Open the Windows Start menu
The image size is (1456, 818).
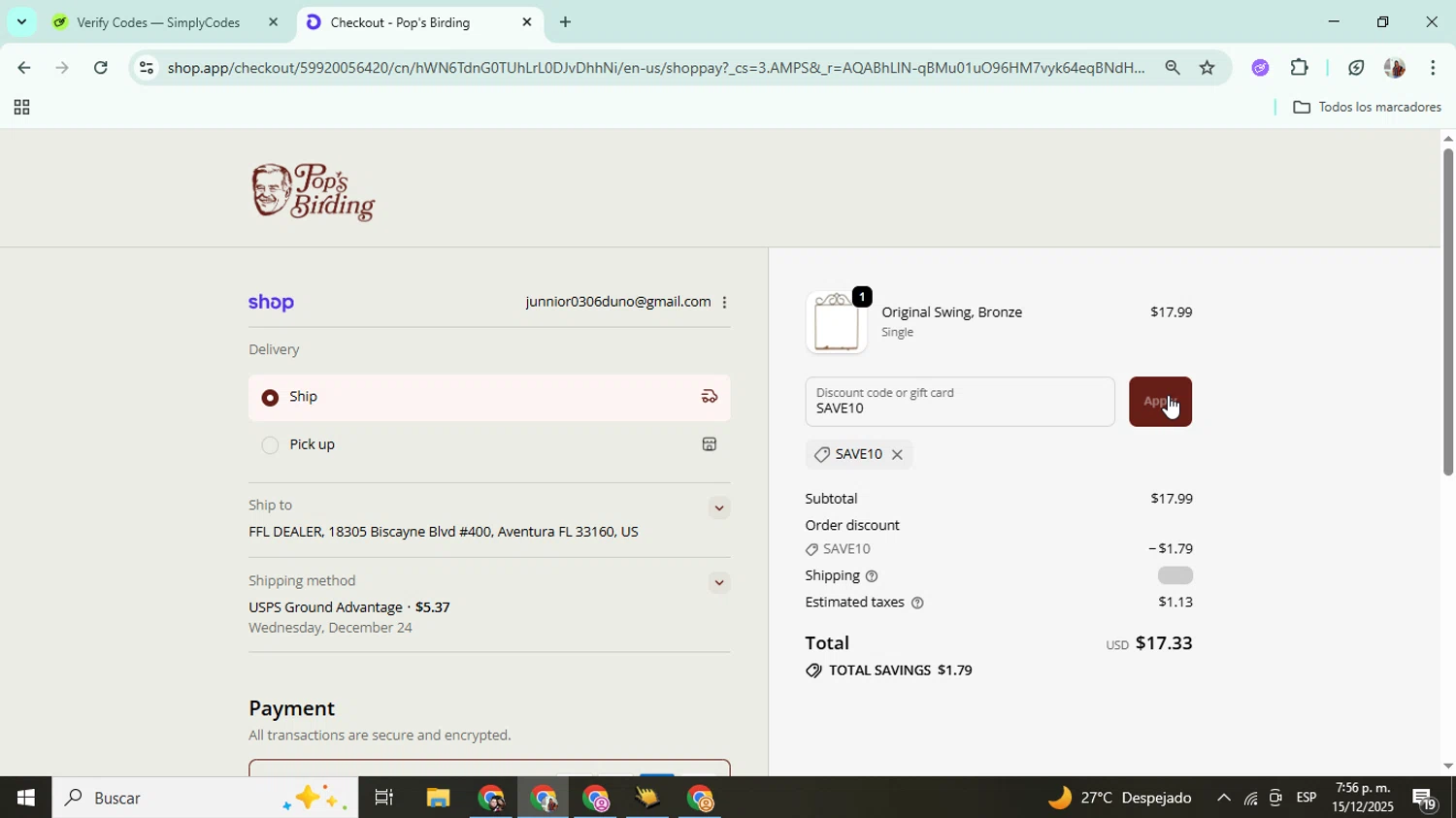pos(25,798)
